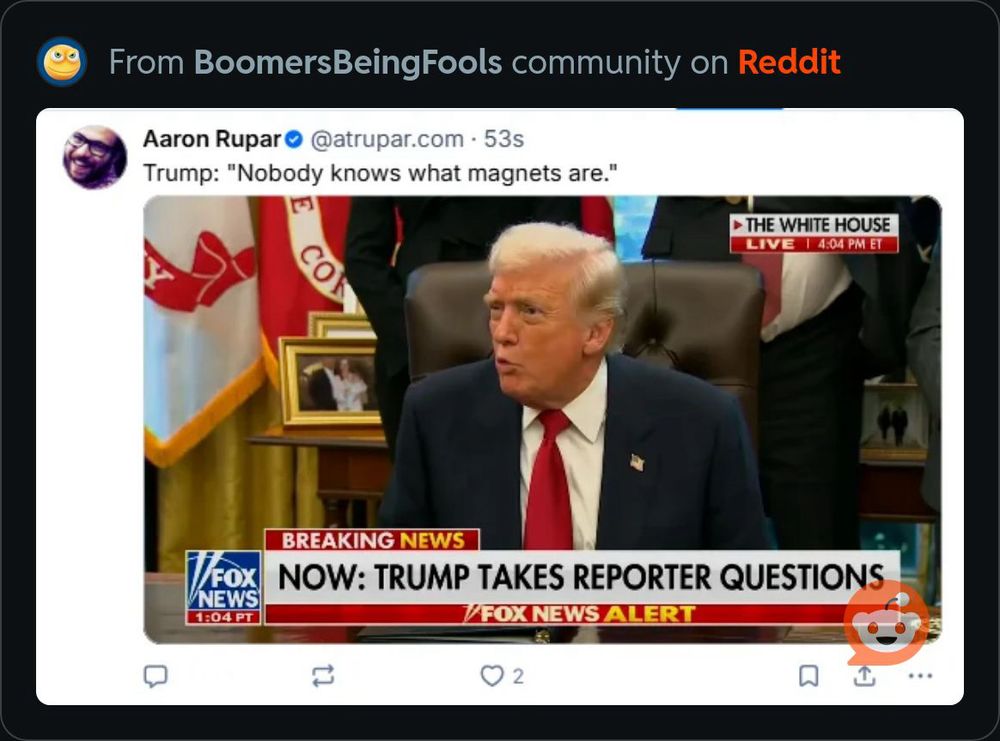Open the three-dot more options menu
The height and width of the screenshot is (741, 1000).
click(920, 675)
